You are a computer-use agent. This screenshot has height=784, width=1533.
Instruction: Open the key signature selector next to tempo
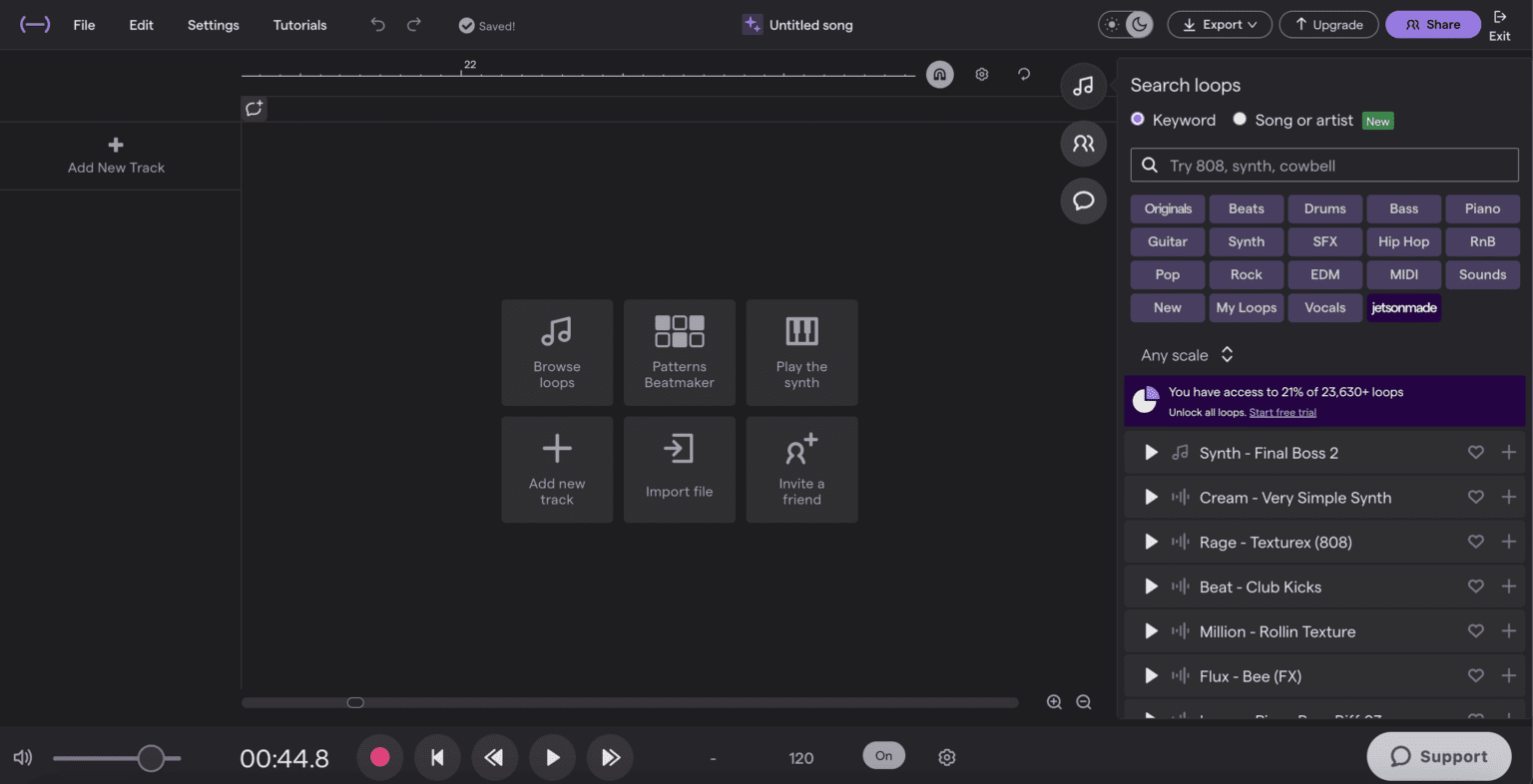click(713, 758)
